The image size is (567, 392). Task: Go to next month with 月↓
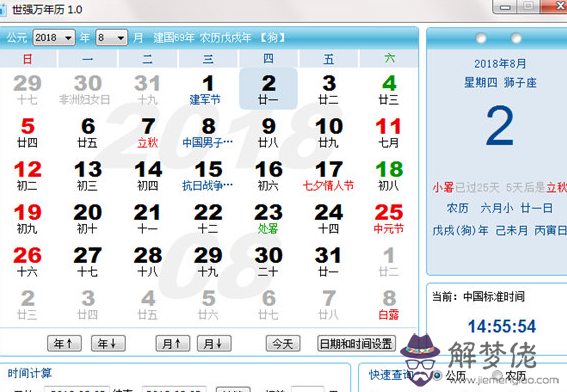click(x=214, y=343)
